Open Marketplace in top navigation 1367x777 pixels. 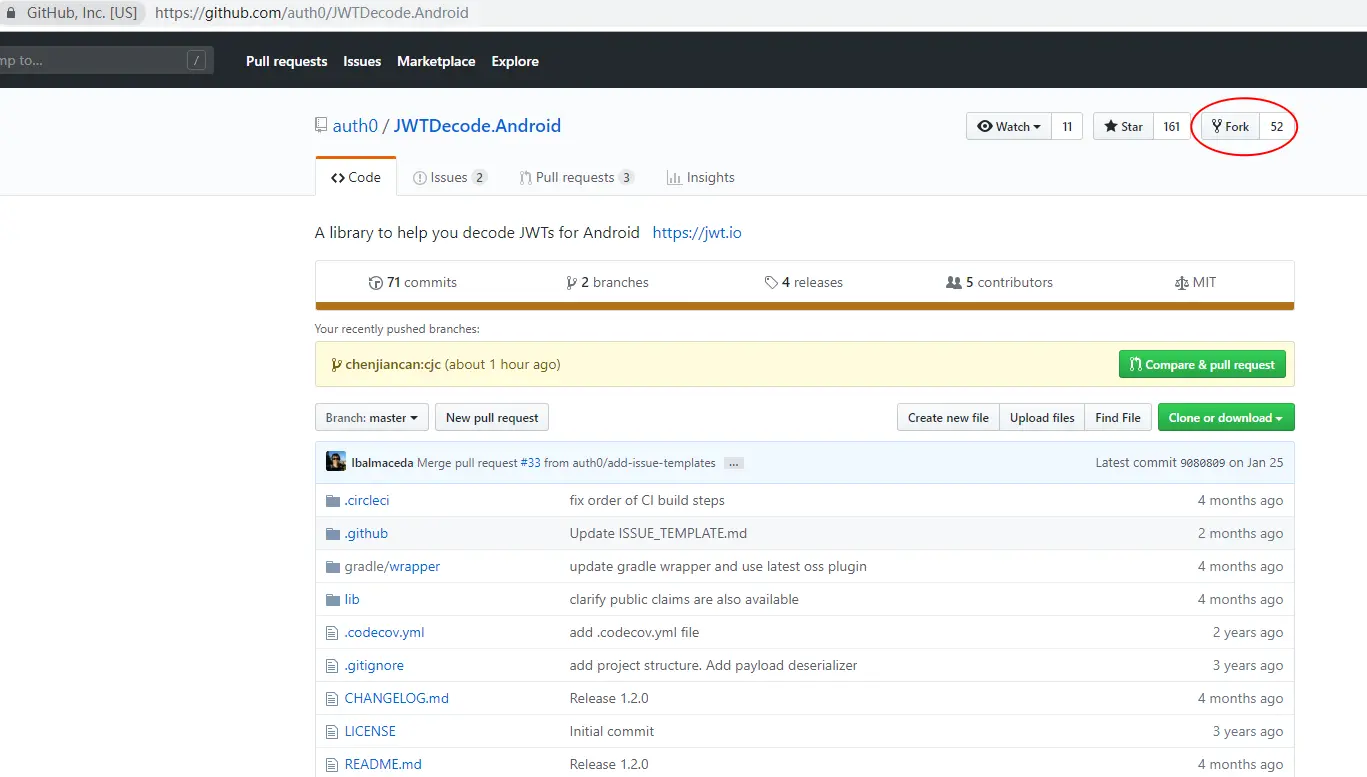click(x=436, y=61)
